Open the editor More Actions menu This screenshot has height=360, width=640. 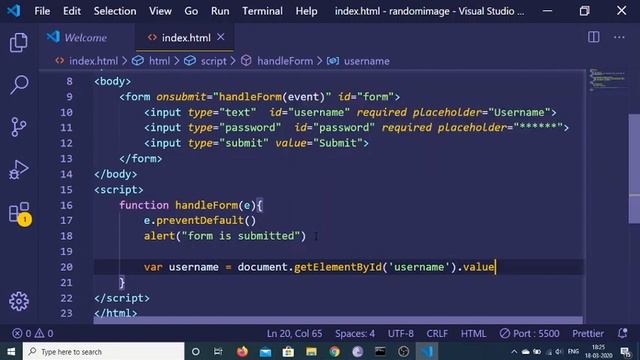coord(619,37)
